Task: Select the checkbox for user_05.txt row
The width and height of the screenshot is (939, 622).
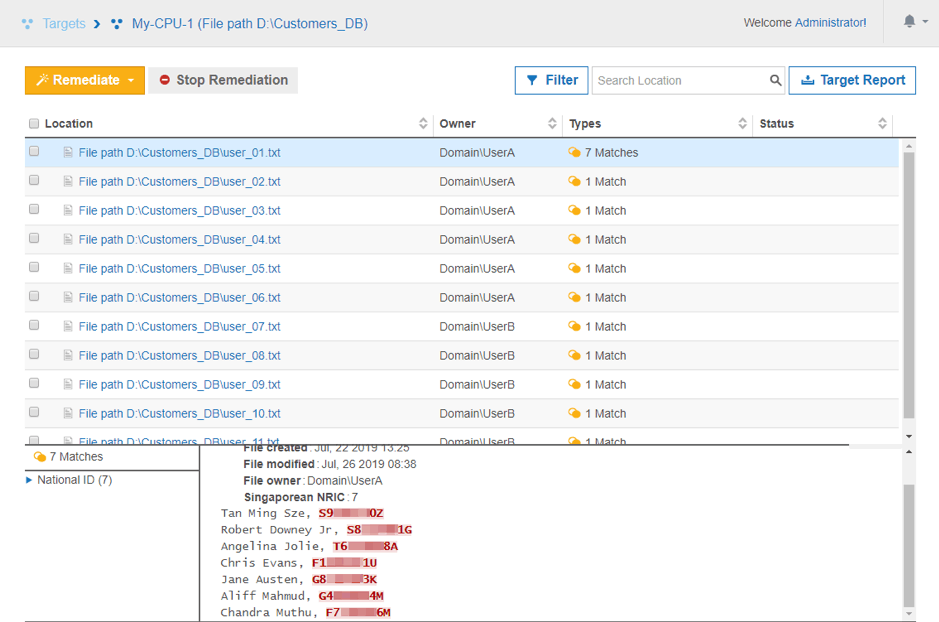Action: coord(34,268)
